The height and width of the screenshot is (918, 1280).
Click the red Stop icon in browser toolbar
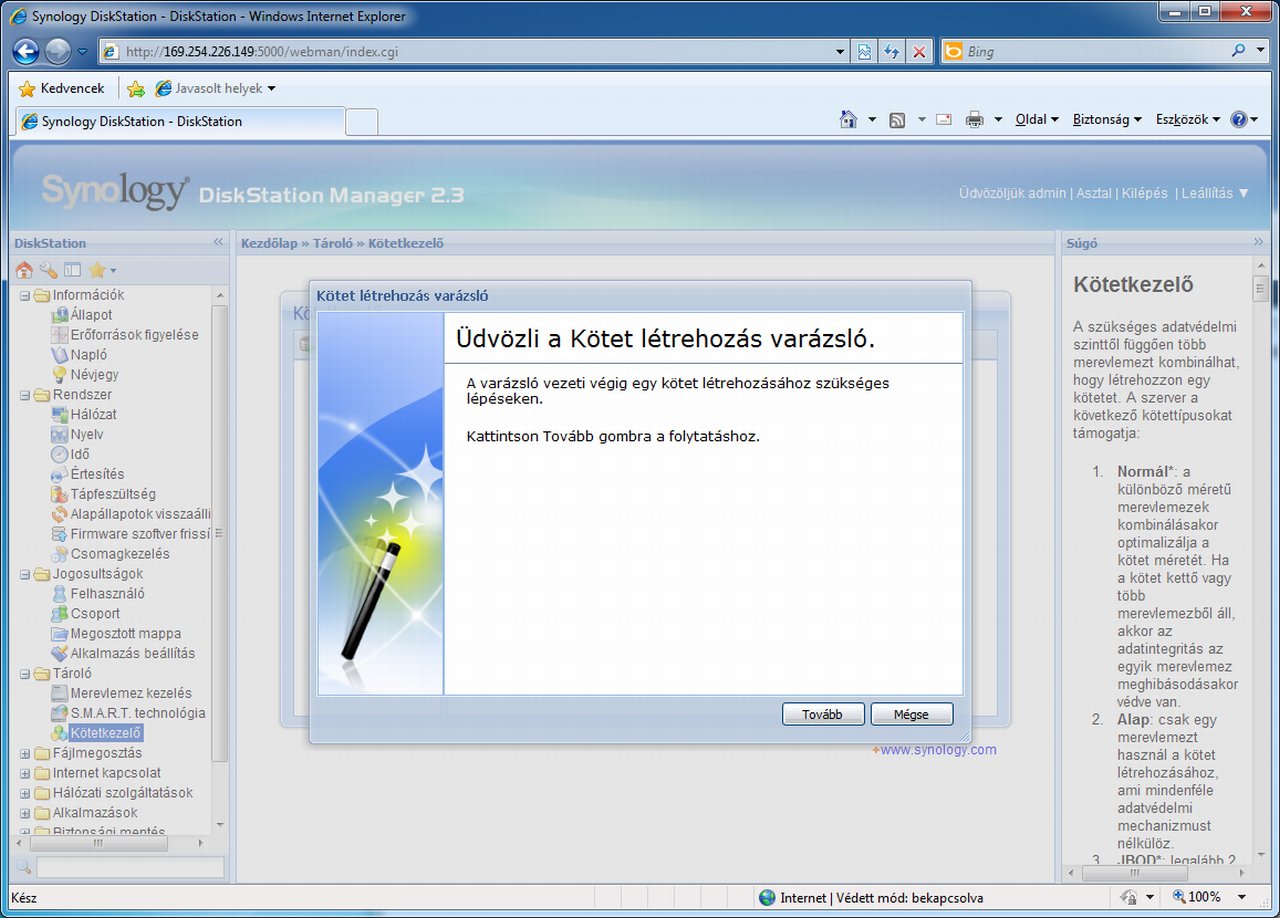tap(919, 52)
